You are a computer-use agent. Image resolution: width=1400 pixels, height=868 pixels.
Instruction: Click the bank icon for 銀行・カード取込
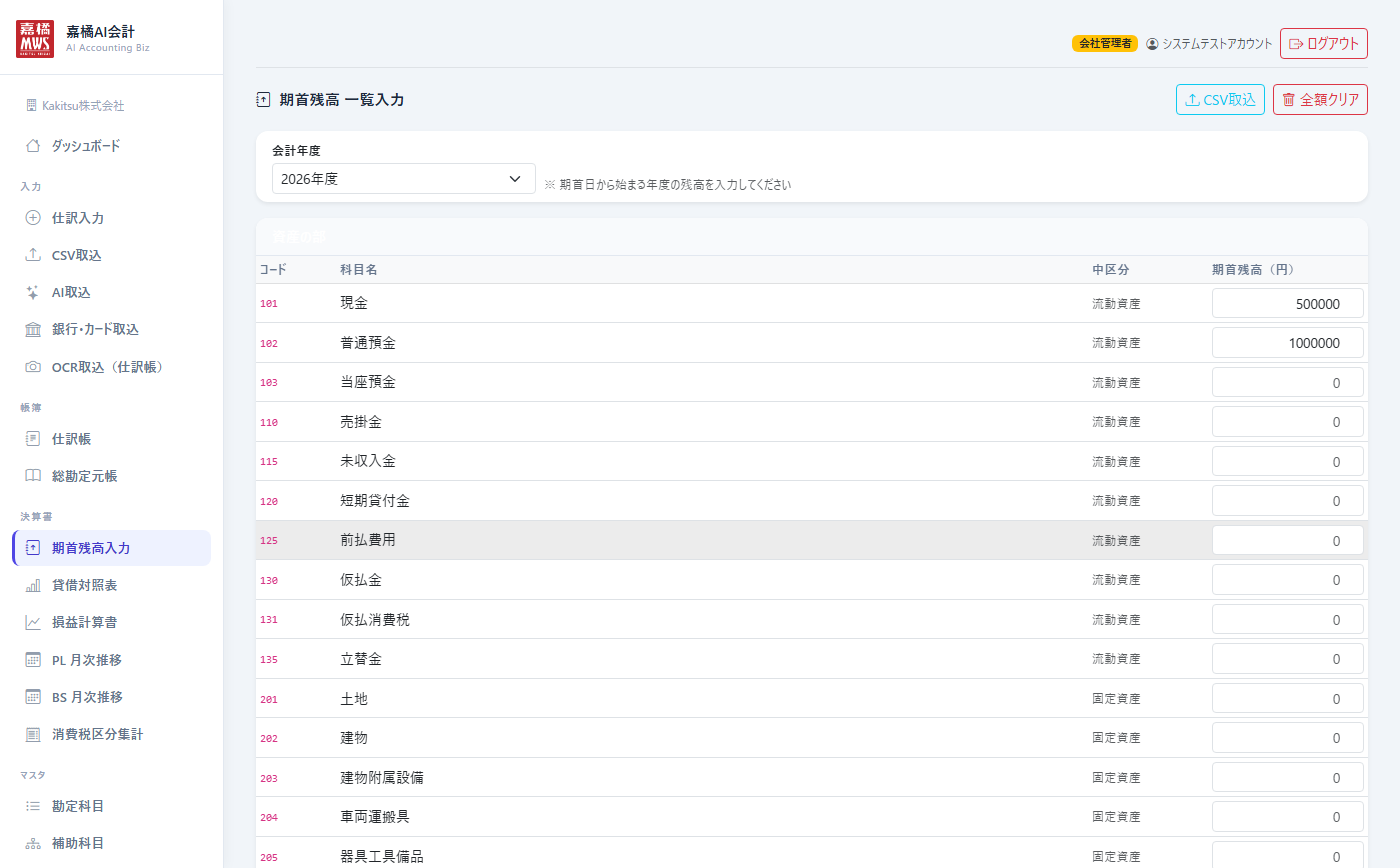(33, 329)
